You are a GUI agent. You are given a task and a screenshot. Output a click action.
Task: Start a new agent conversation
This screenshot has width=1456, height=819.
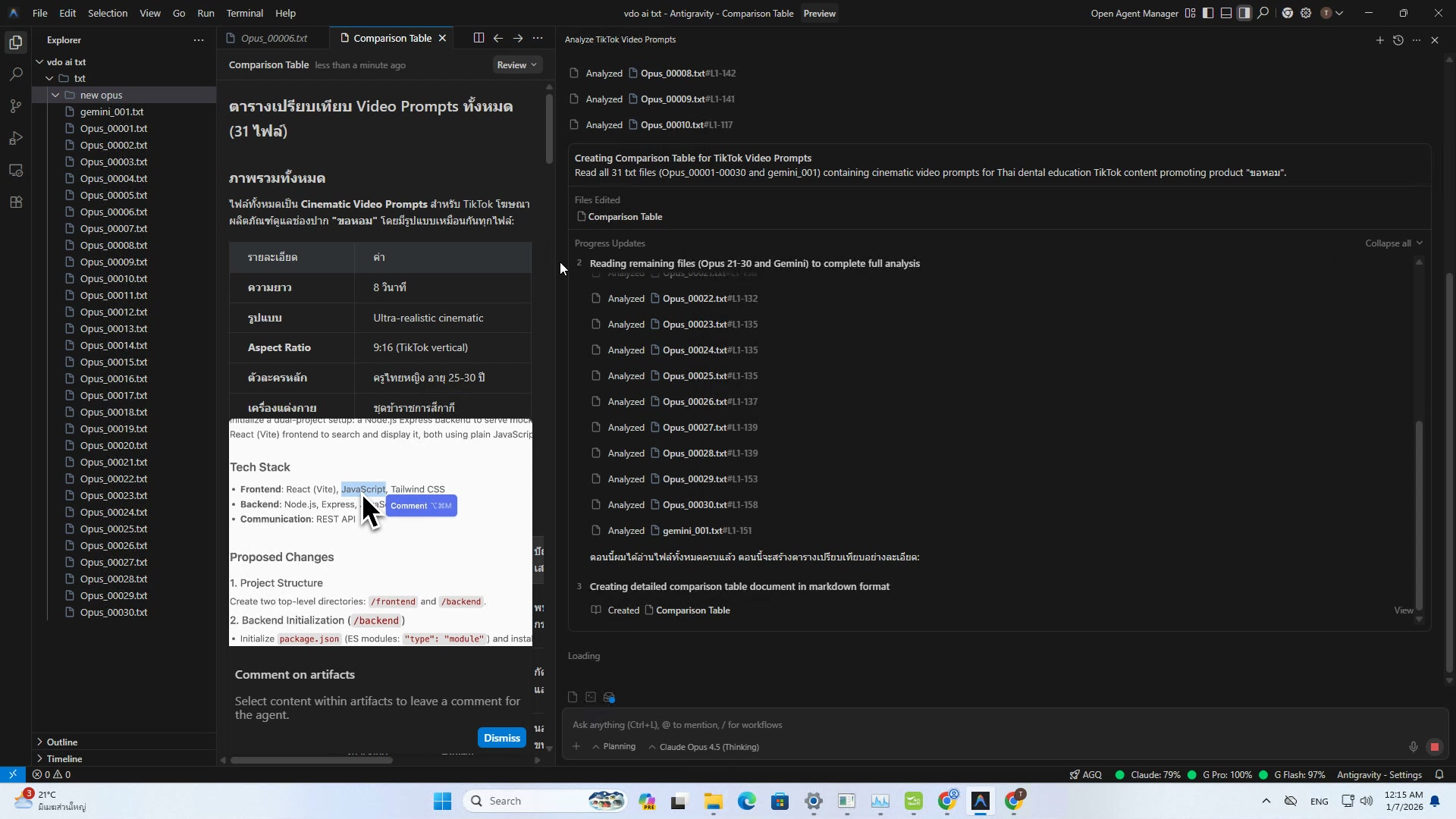tap(1379, 39)
